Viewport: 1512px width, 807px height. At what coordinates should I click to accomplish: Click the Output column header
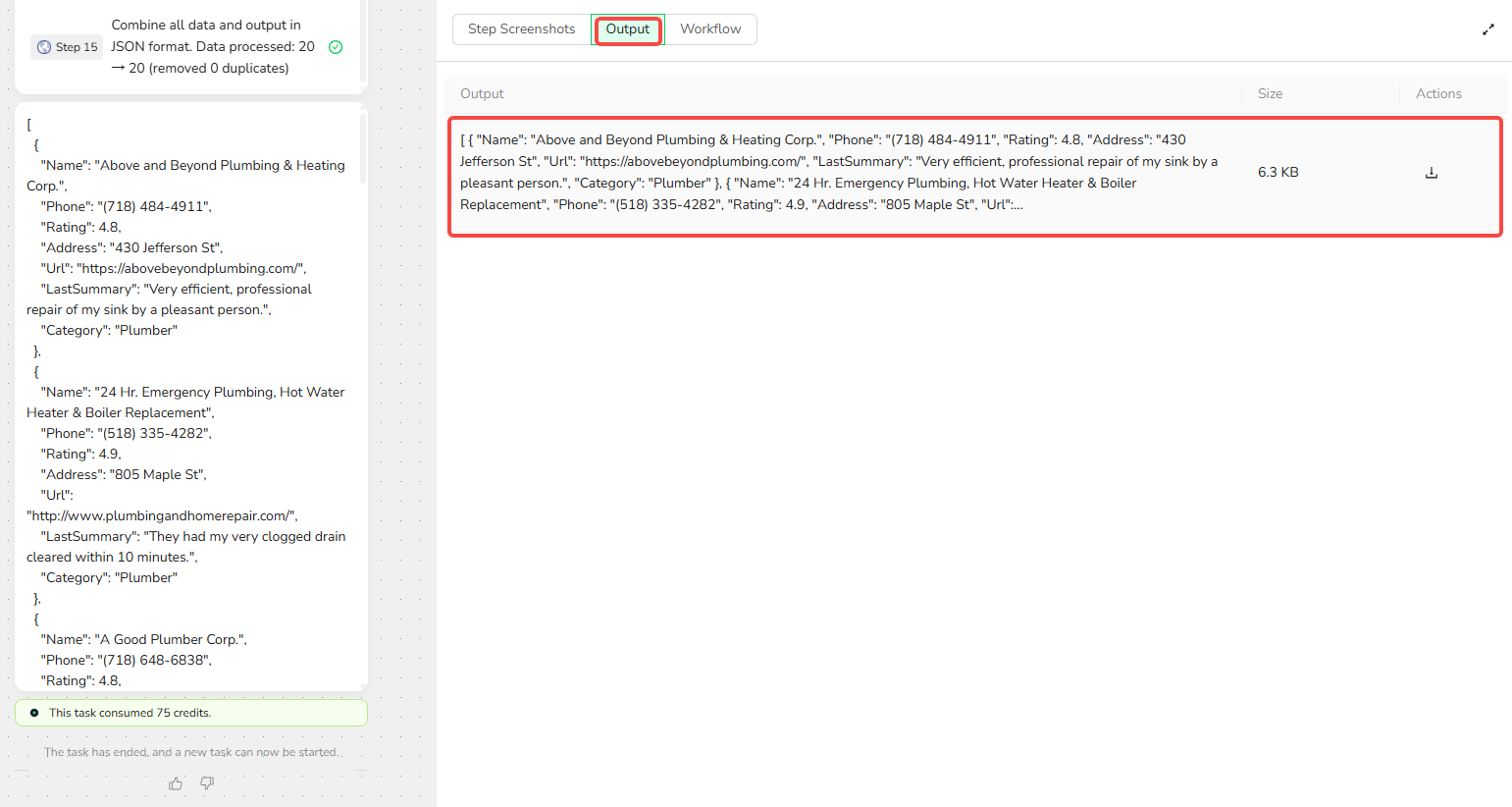point(482,94)
